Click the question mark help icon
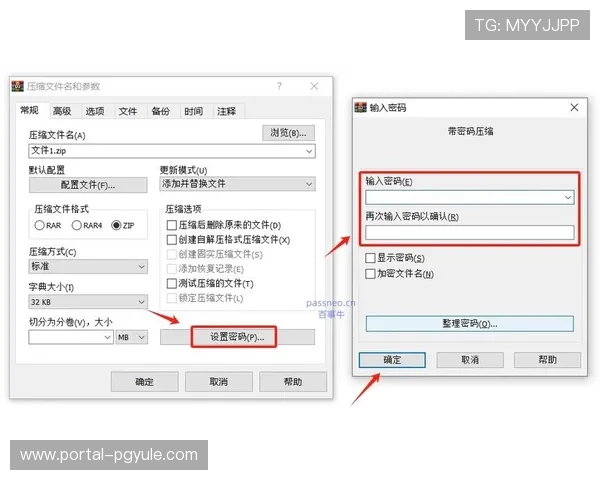The width and height of the screenshot is (600, 480). (279, 86)
